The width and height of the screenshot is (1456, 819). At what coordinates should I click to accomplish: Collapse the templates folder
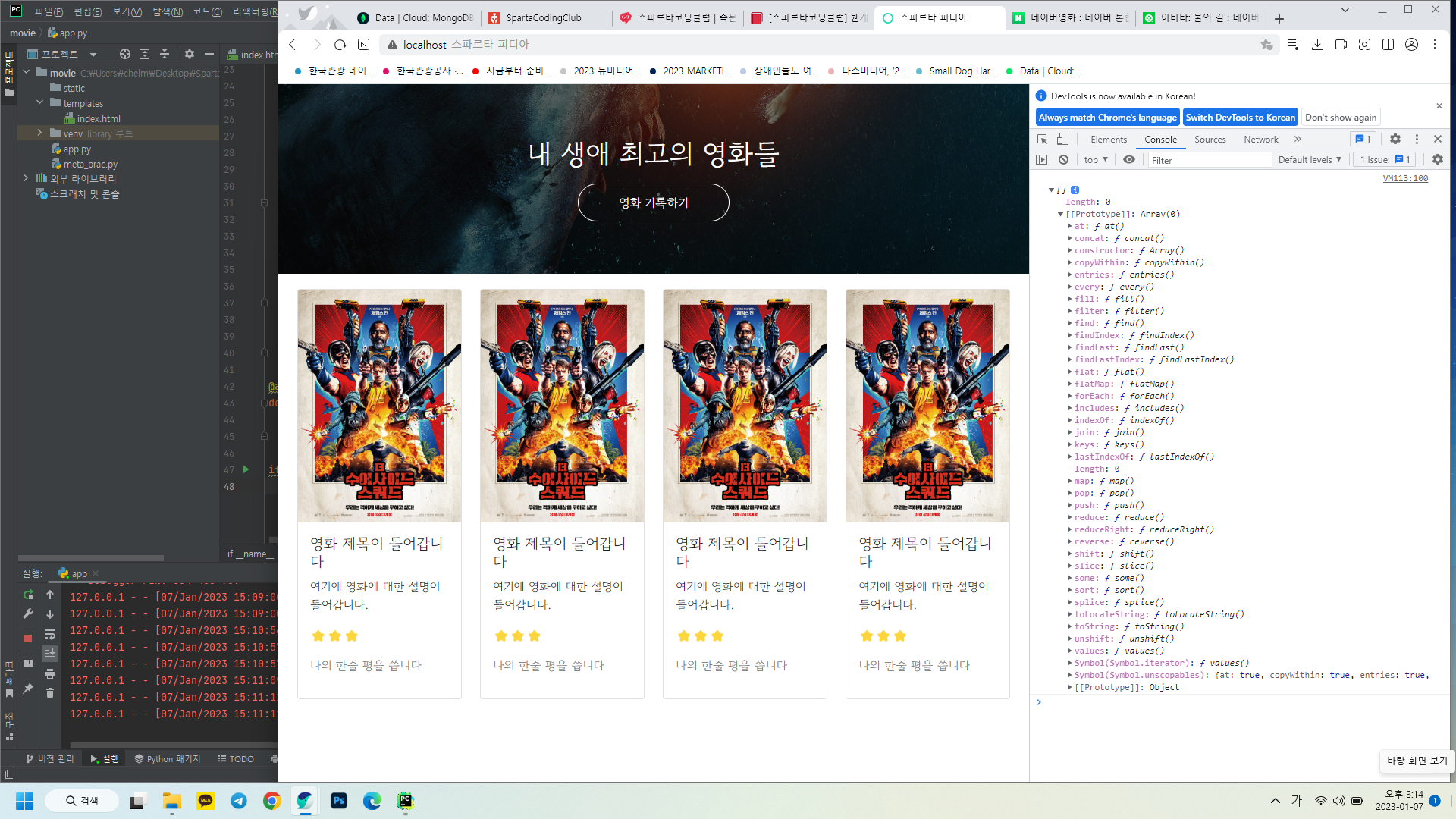coord(40,102)
